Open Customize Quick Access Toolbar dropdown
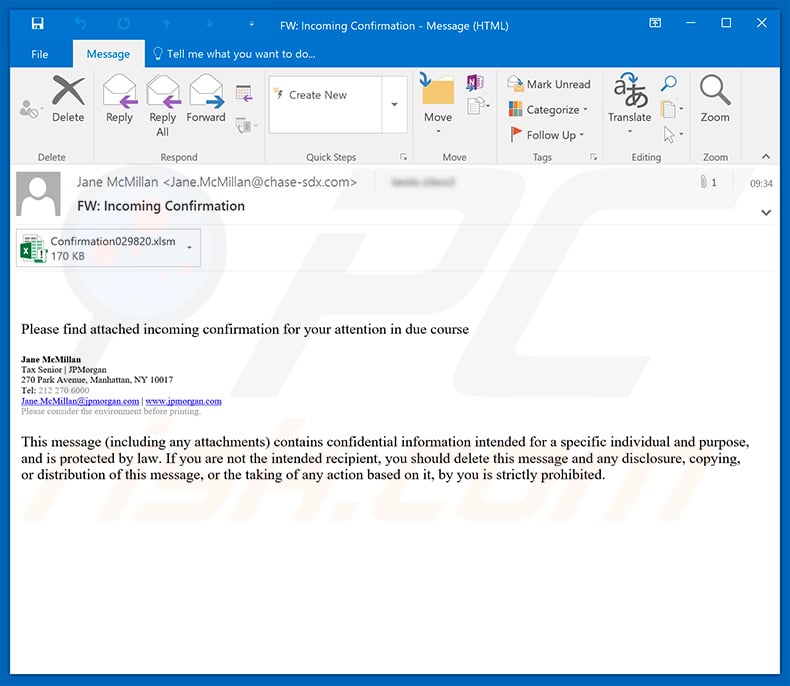This screenshot has height=686, width=790. tap(251, 24)
